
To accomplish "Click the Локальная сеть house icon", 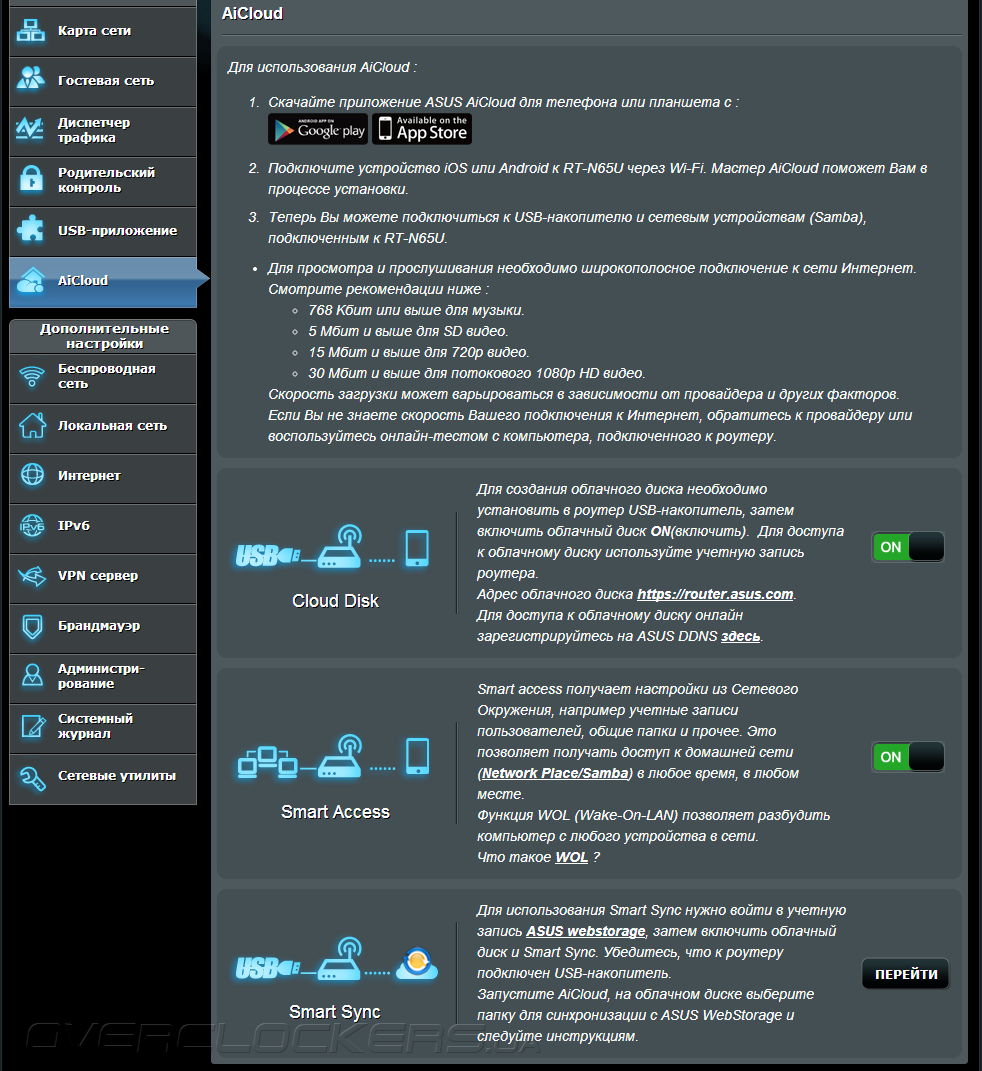I will pos(32,425).
